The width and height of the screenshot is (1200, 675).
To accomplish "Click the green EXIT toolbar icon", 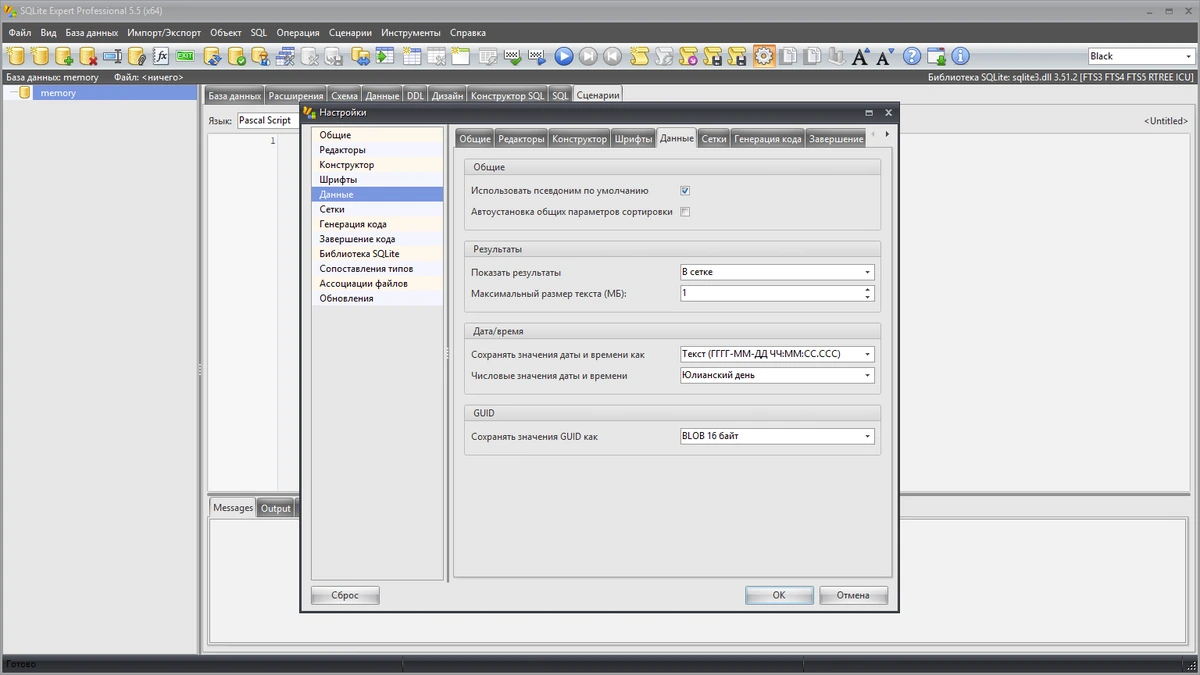I will [x=185, y=56].
